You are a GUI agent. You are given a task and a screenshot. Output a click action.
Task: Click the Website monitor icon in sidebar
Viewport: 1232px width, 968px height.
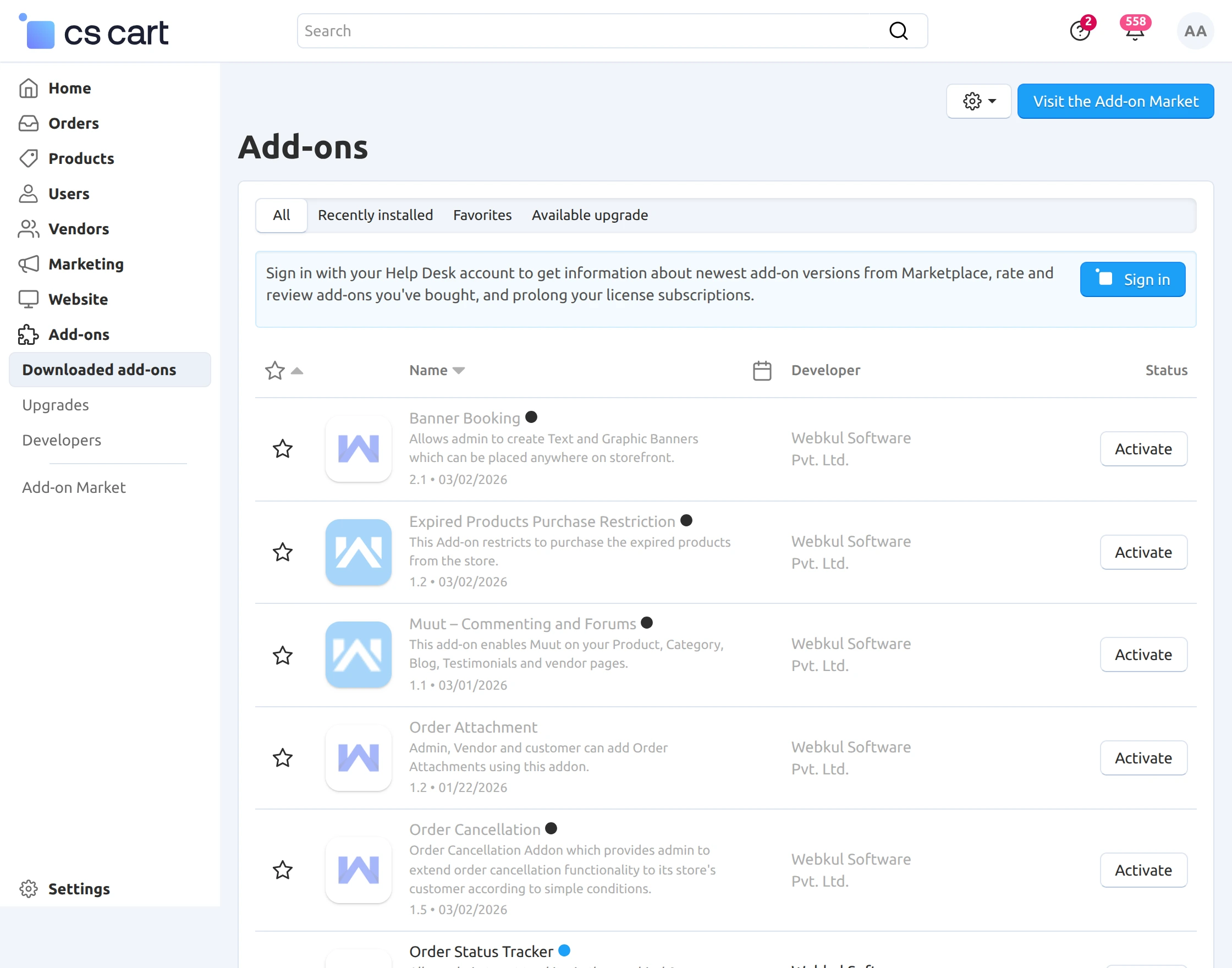pyautogui.click(x=29, y=299)
